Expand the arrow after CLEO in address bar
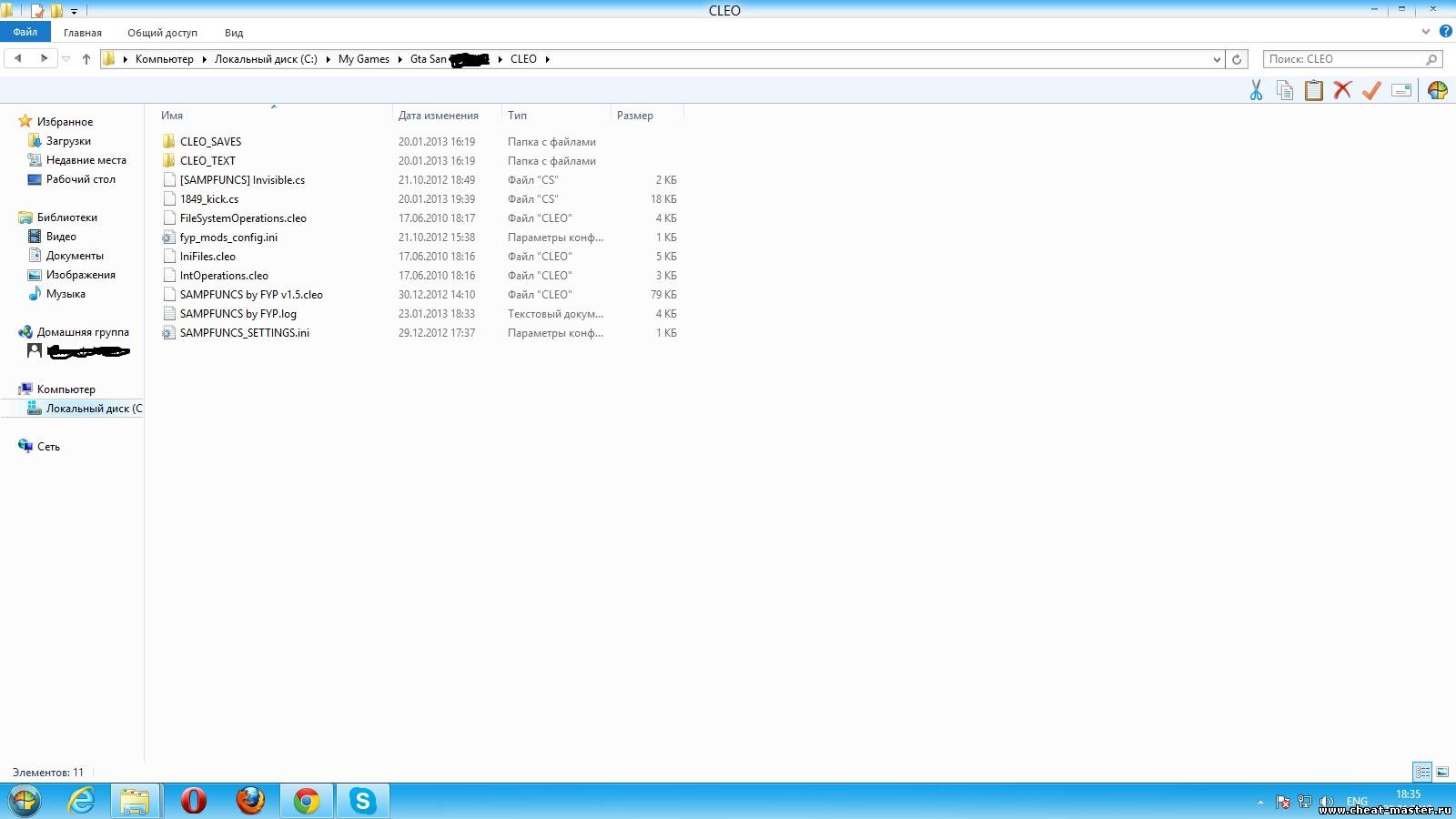The image size is (1456, 819). tap(547, 59)
